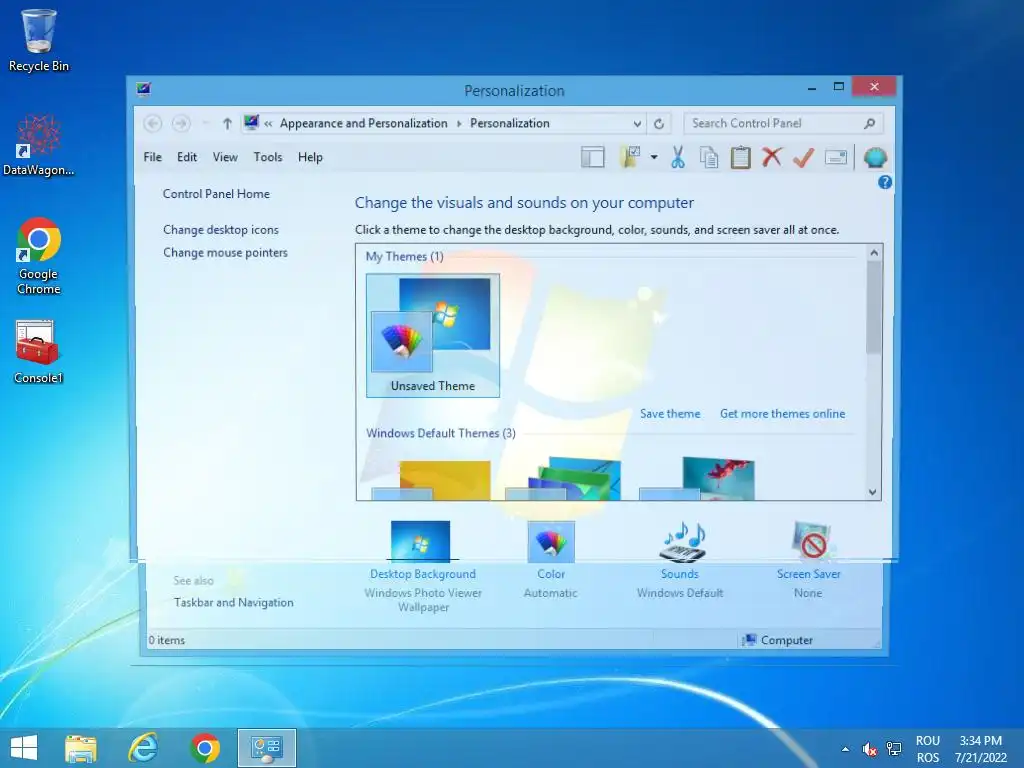The image size is (1024, 768).
Task: Open the Edit menu
Action: [187, 157]
